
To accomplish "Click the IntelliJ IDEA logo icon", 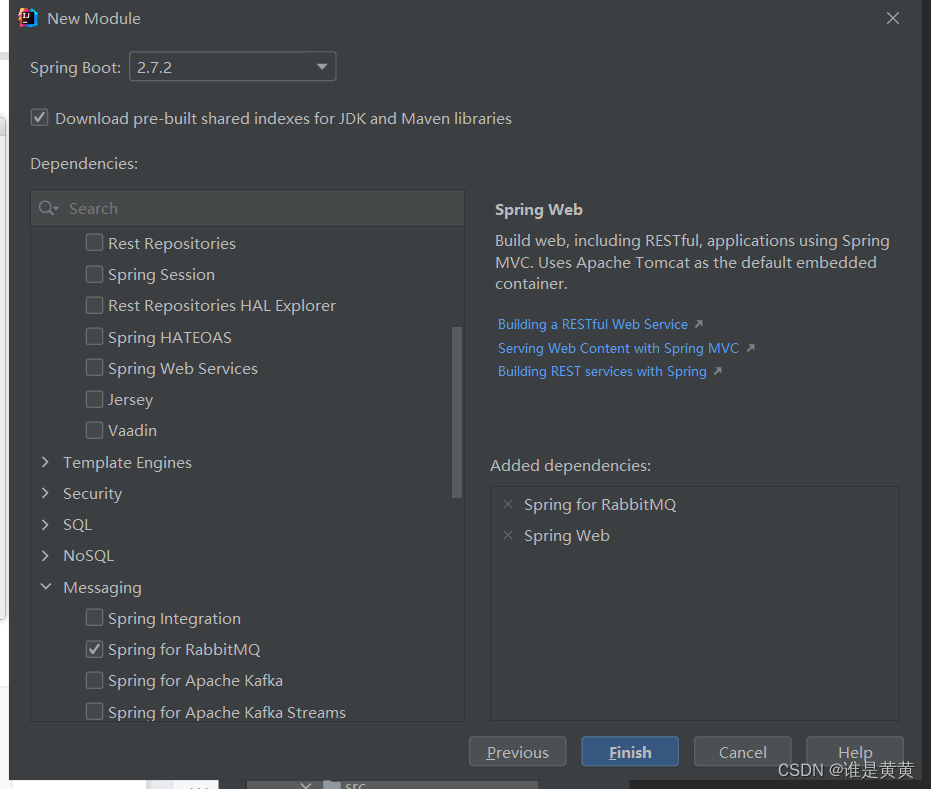I will (x=27, y=18).
